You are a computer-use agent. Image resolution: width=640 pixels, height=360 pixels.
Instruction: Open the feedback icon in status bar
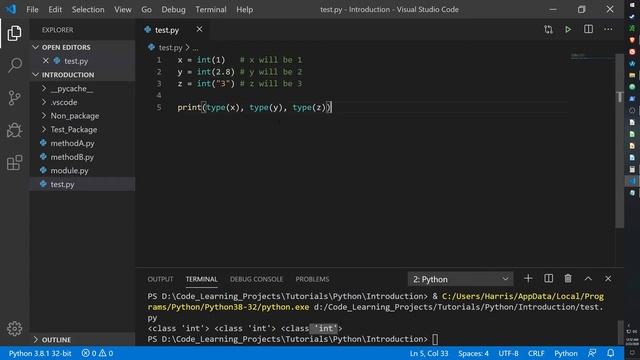tap(592, 353)
